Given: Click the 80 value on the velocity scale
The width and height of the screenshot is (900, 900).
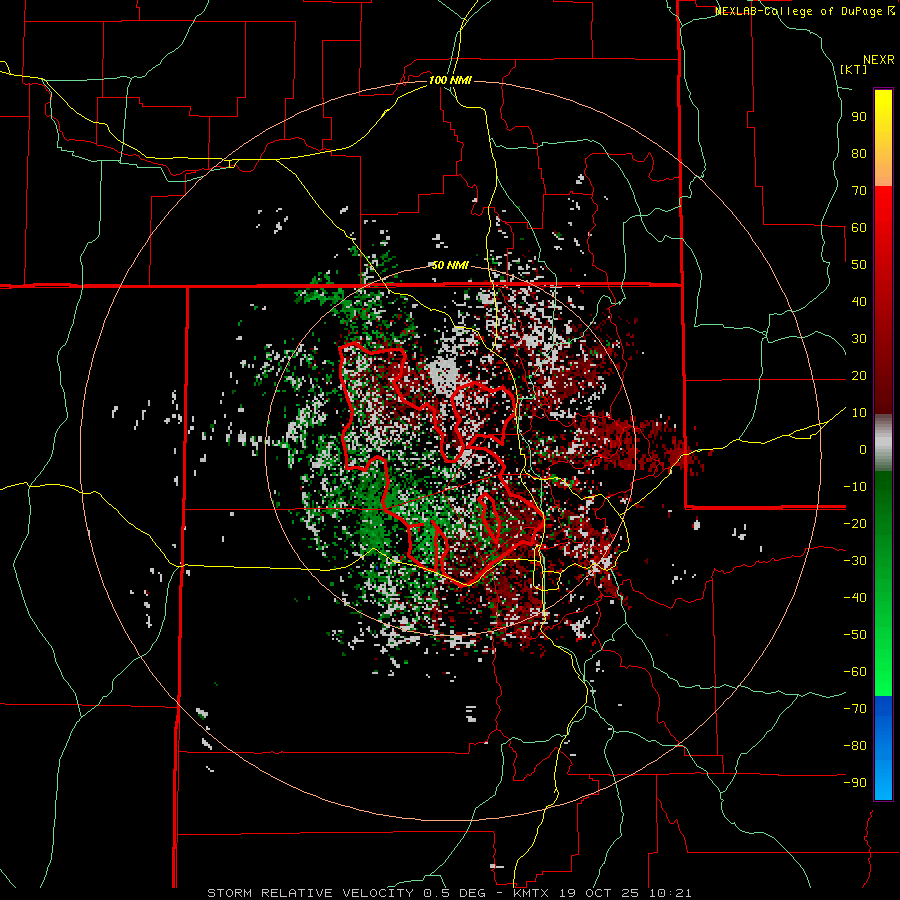Looking at the screenshot, I should point(859,154).
